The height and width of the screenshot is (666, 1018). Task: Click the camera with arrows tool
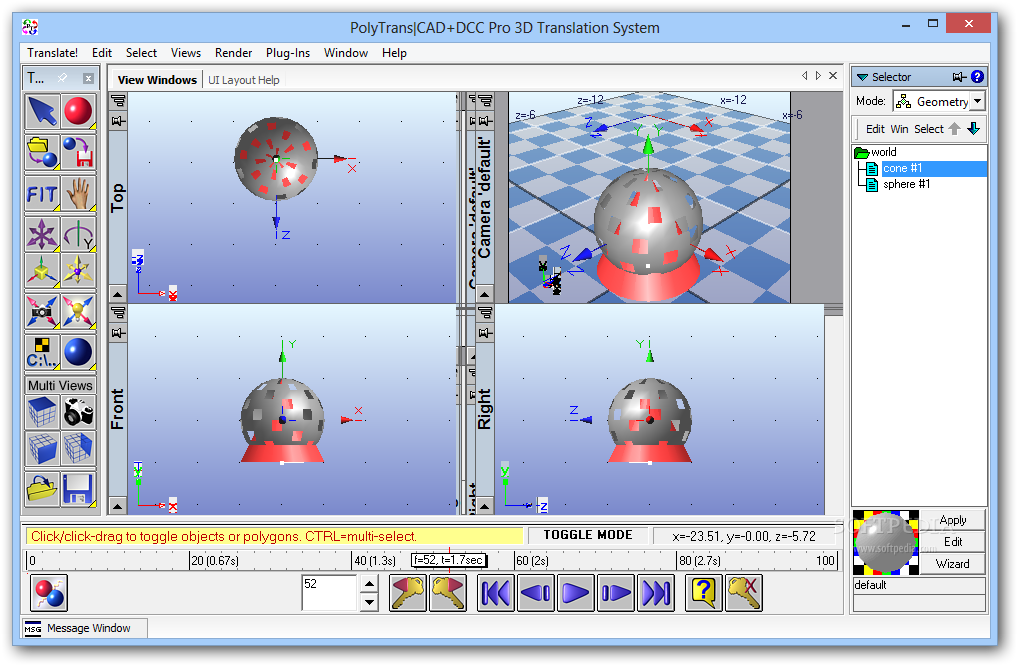coord(42,311)
